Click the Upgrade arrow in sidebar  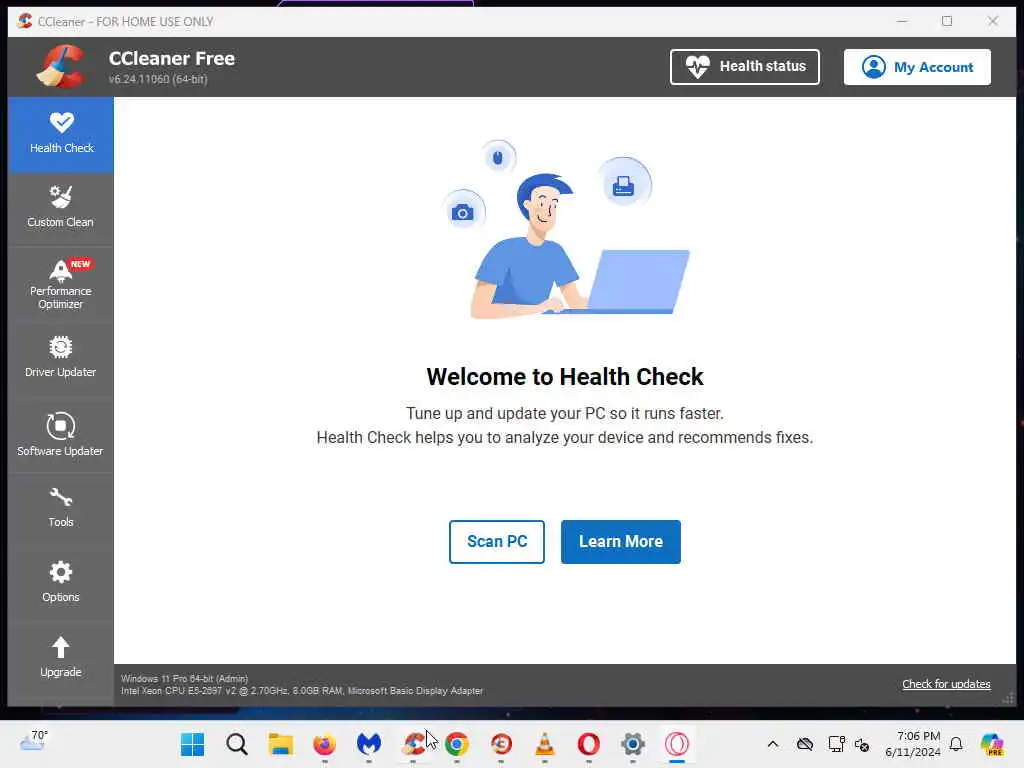coord(61,656)
